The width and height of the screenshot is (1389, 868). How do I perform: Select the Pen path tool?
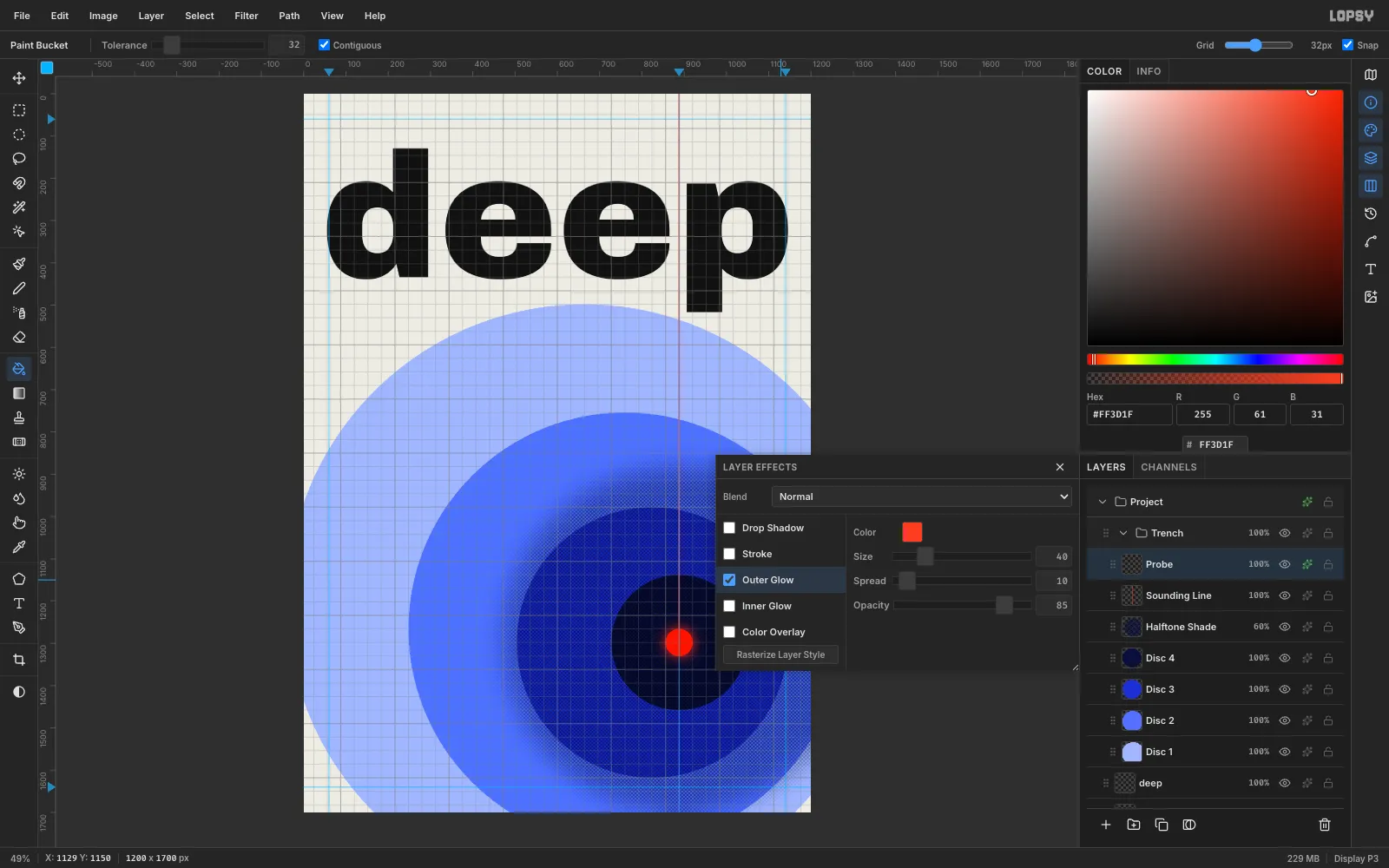19,628
